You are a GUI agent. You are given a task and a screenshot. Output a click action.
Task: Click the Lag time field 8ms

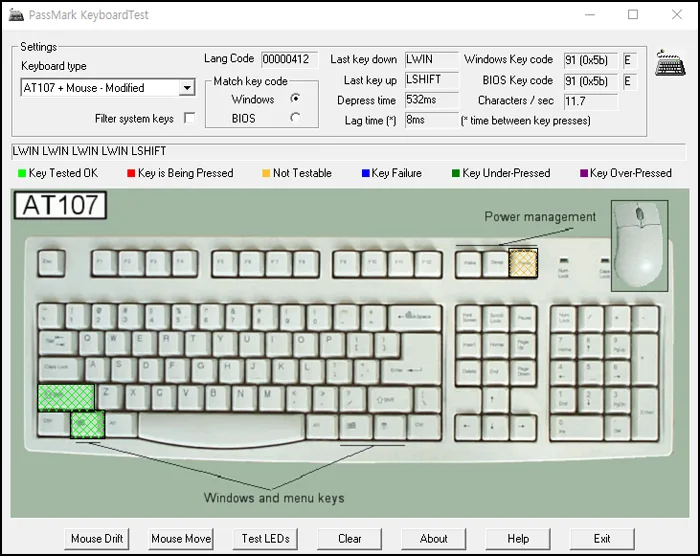432,120
